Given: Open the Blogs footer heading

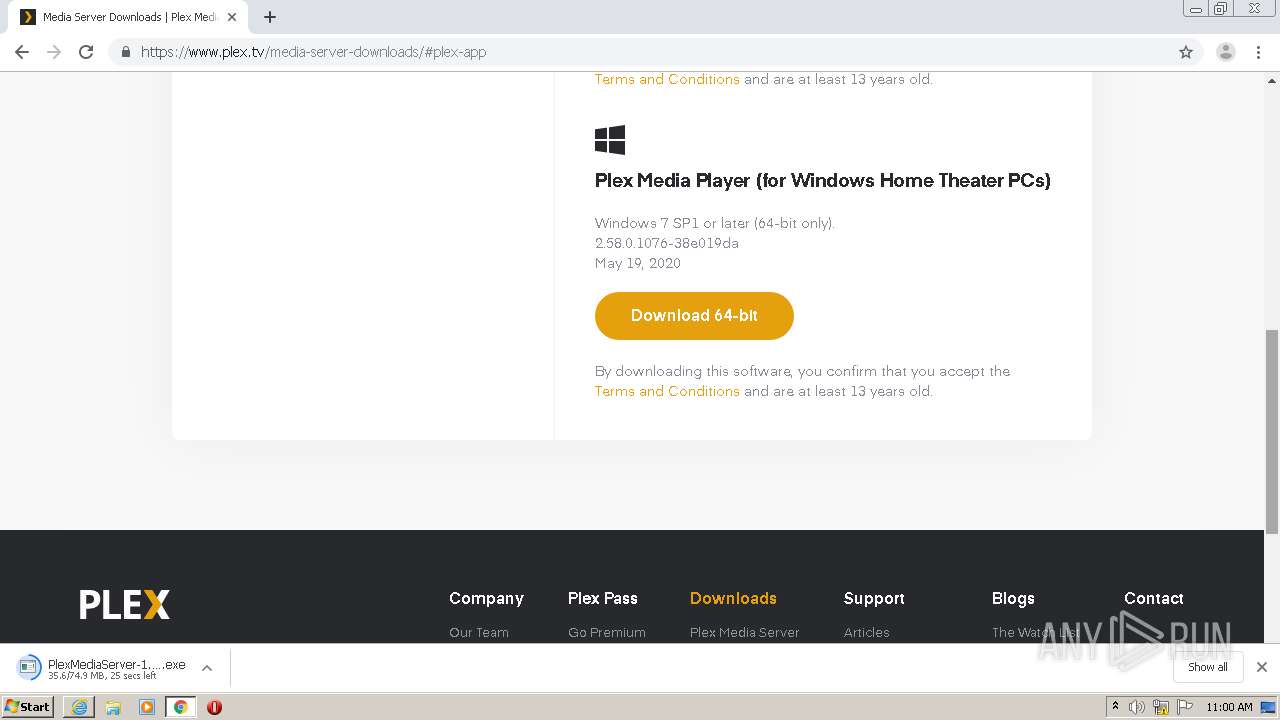Looking at the screenshot, I should pyautogui.click(x=1013, y=598).
